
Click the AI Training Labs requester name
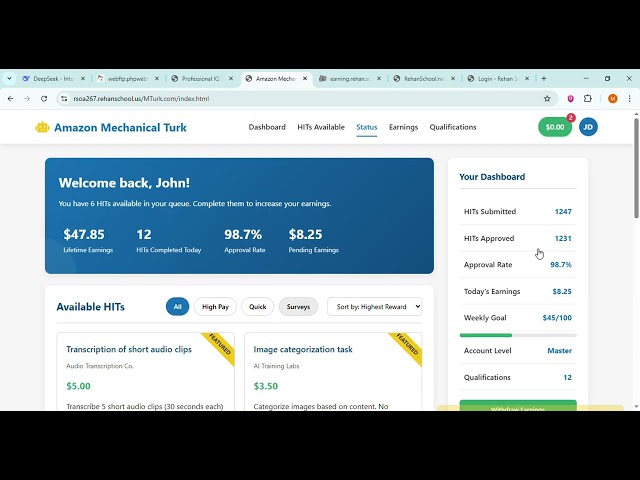(276, 366)
